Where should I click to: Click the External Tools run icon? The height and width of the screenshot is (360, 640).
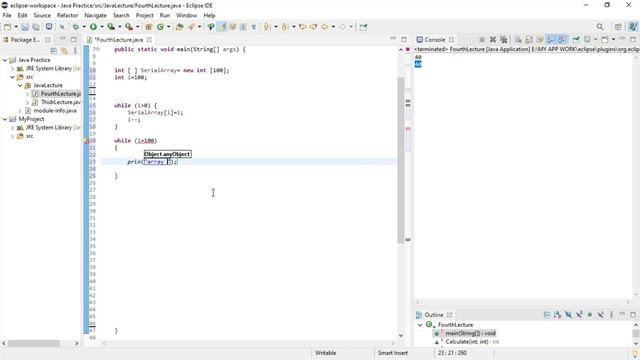point(129,27)
